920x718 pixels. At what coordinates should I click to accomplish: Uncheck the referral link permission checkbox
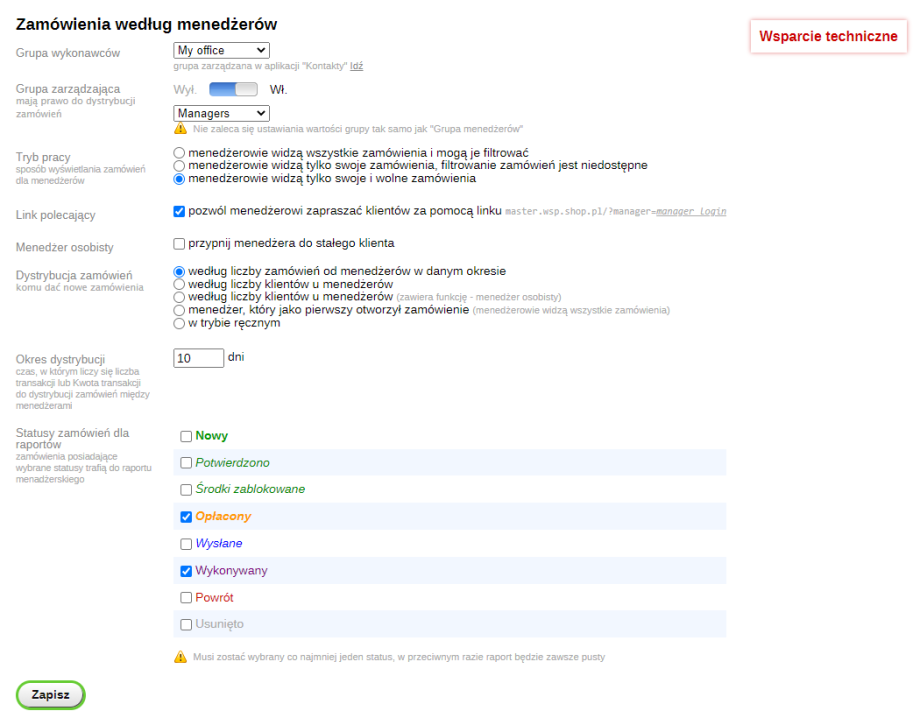[180, 211]
